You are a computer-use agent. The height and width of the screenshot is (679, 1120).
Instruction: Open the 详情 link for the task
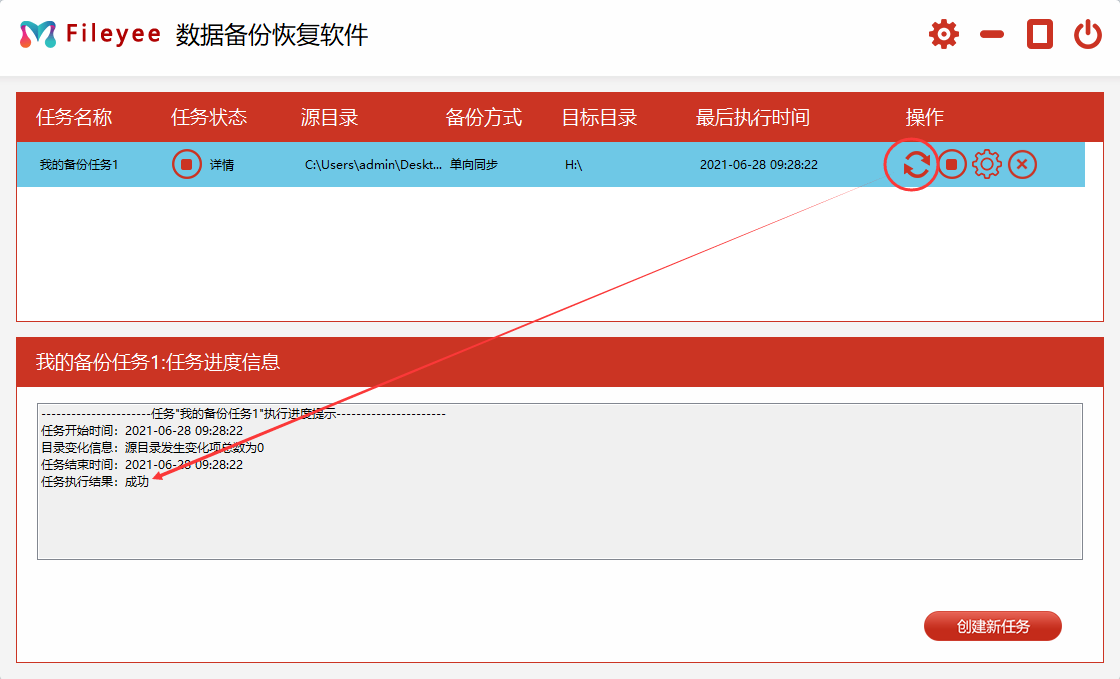point(222,165)
